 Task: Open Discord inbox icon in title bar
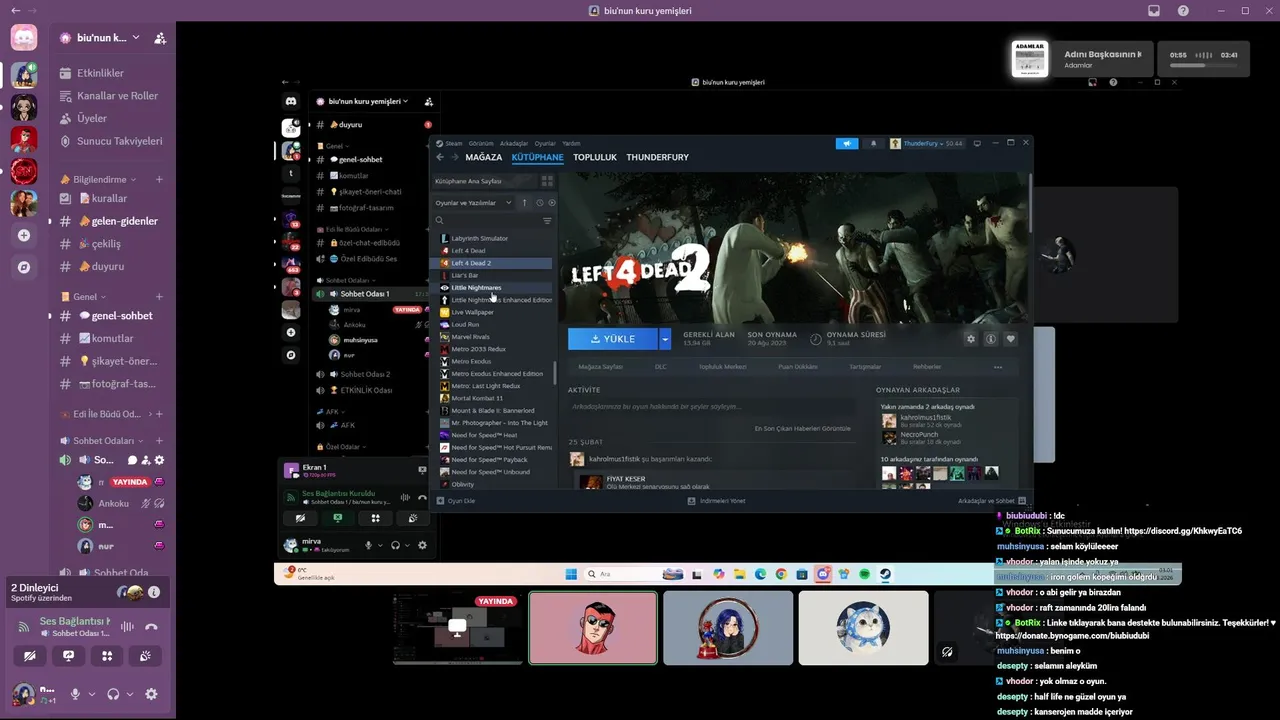click(1154, 11)
